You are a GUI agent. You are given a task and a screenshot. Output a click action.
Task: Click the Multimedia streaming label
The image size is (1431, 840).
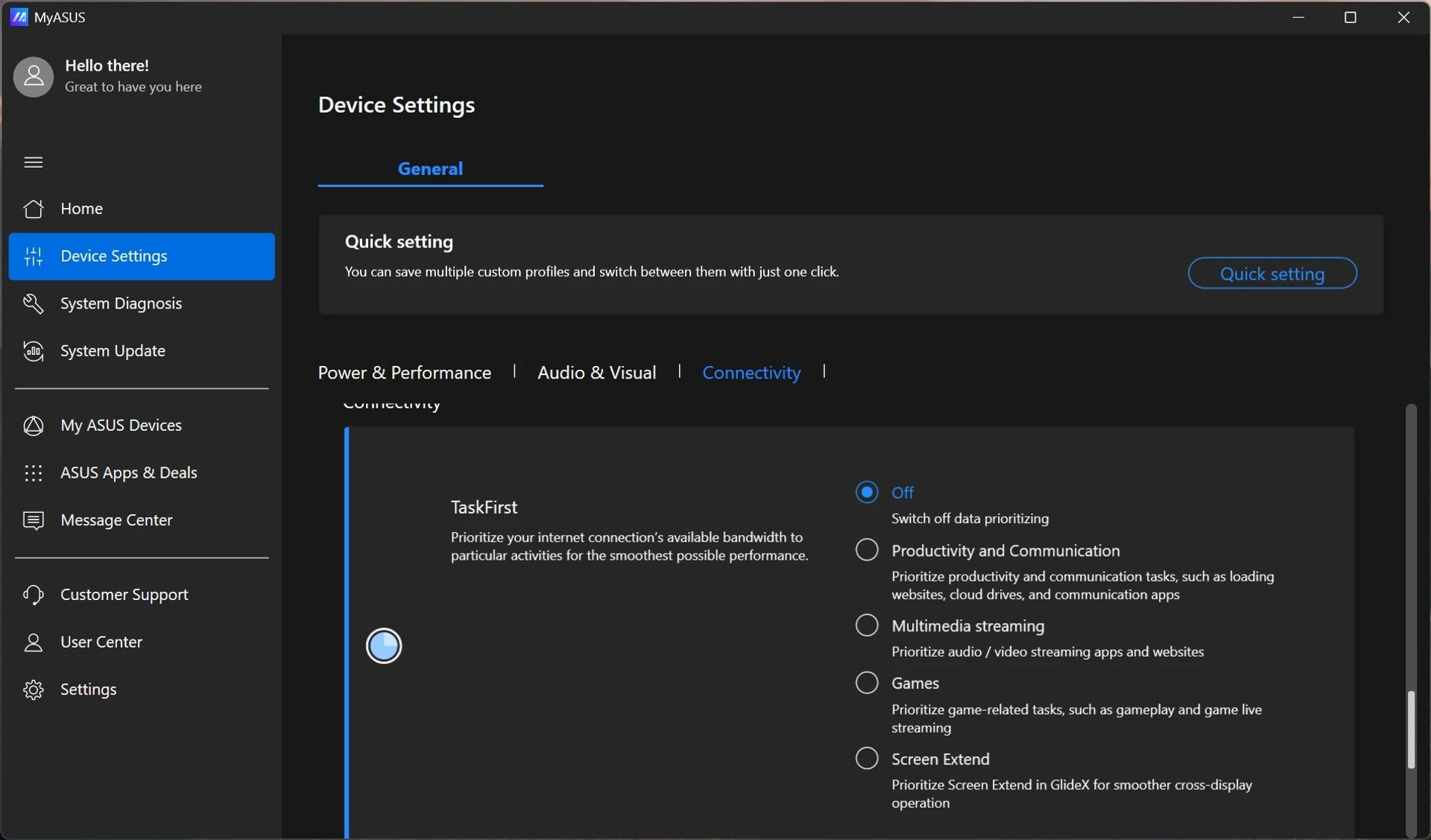point(967,626)
